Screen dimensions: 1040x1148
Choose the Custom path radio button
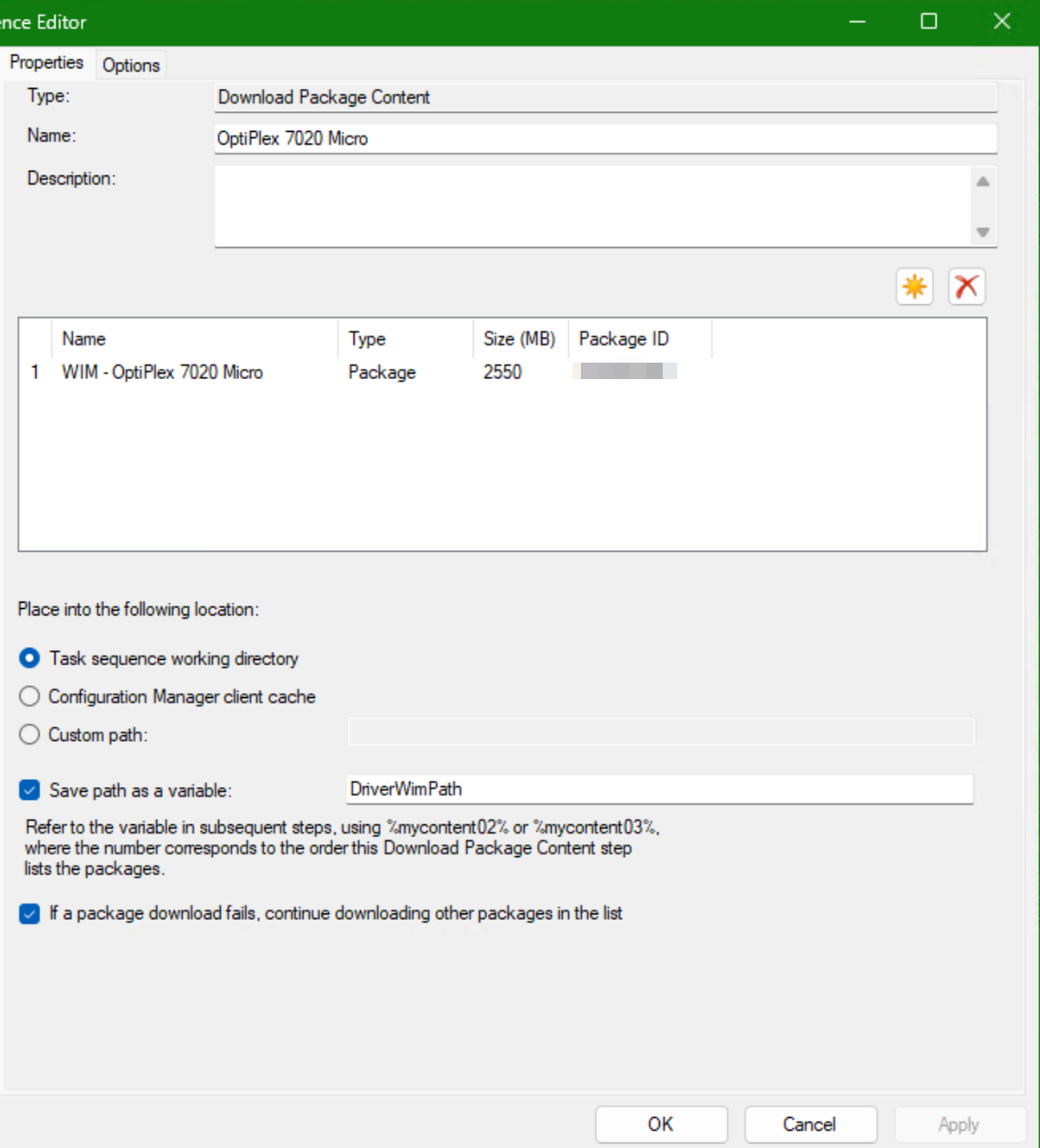pyautogui.click(x=30, y=734)
